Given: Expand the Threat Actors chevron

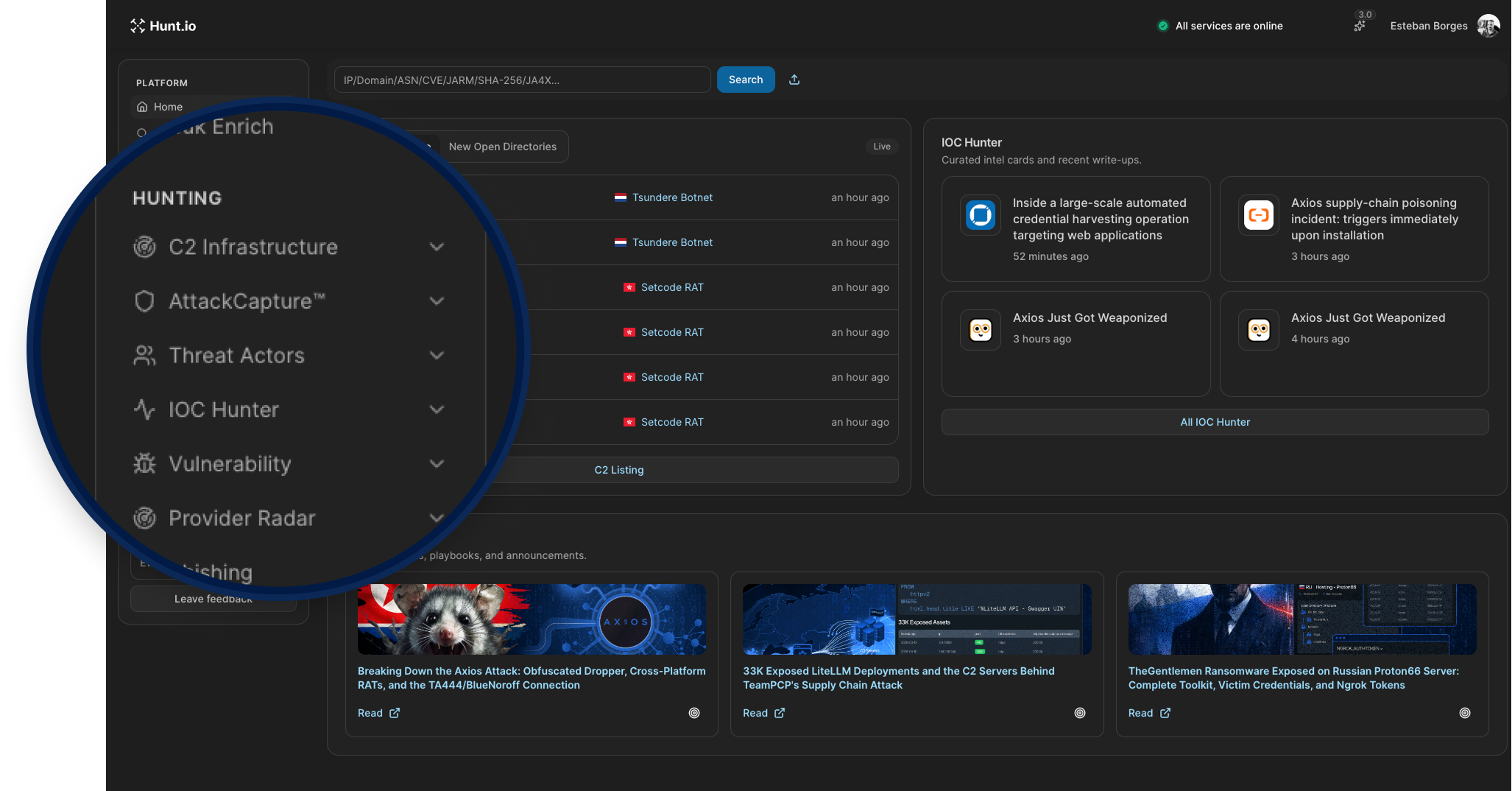Looking at the screenshot, I should (x=437, y=356).
